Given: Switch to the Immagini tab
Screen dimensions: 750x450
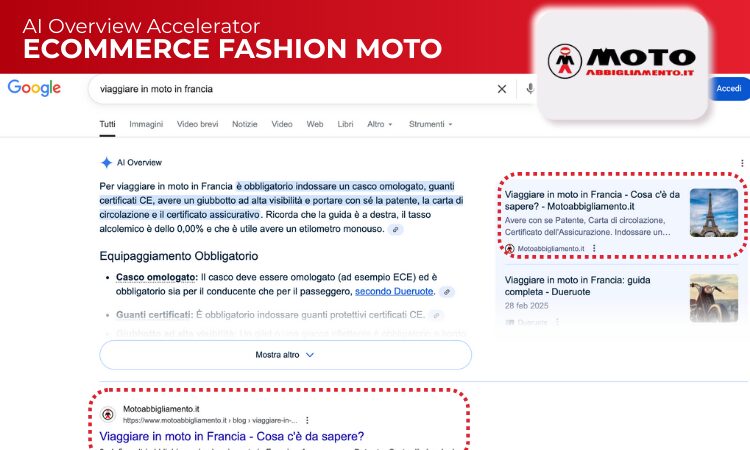Looking at the screenshot, I should click(146, 124).
